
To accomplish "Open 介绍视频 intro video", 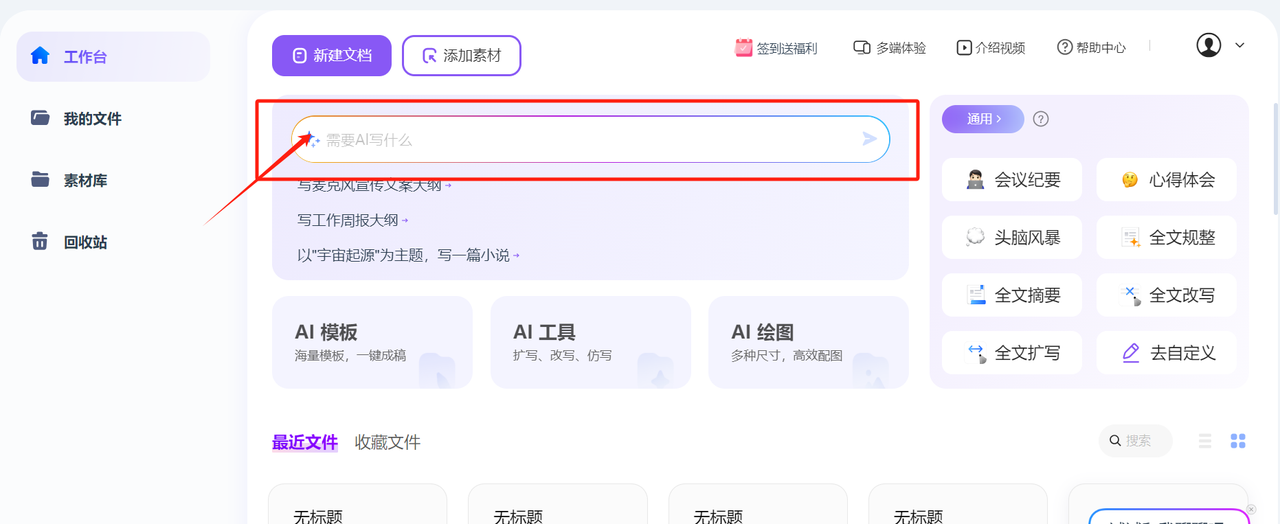I will pyautogui.click(x=990, y=48).
